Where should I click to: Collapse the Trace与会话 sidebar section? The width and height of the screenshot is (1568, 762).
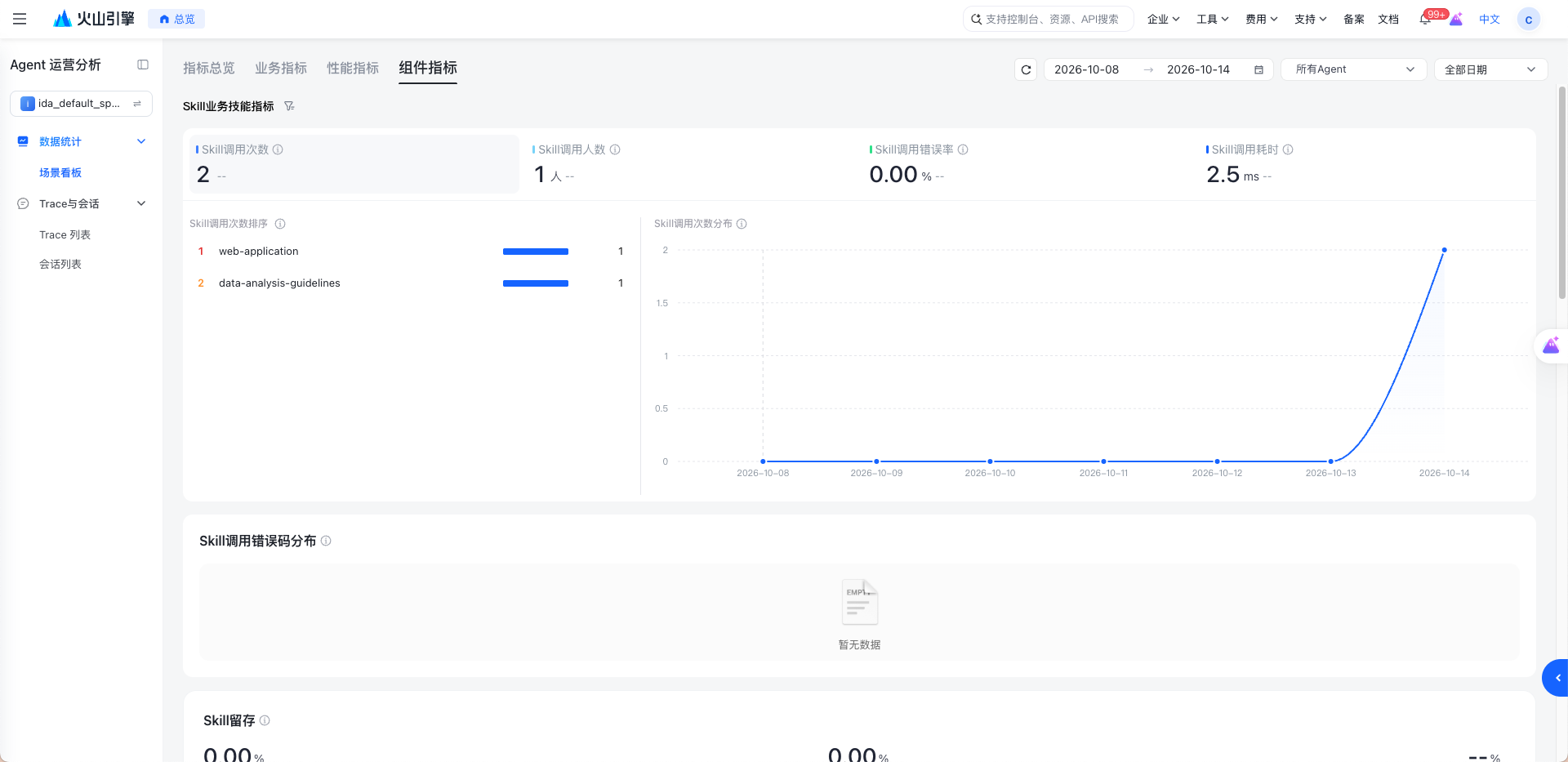coord(141,203)
